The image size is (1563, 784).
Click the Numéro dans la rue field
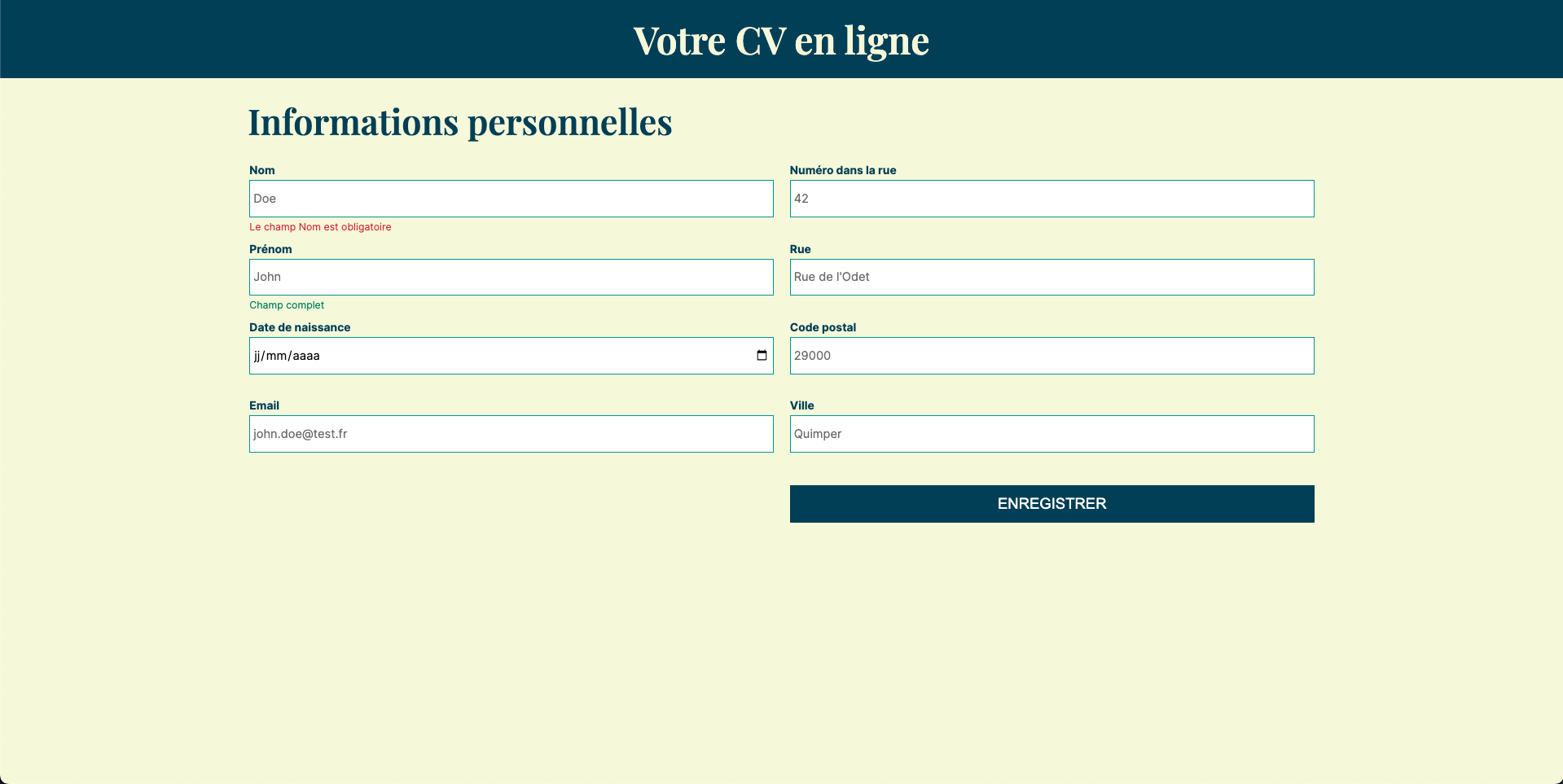pyautogui.click(x=1052, y=199)
